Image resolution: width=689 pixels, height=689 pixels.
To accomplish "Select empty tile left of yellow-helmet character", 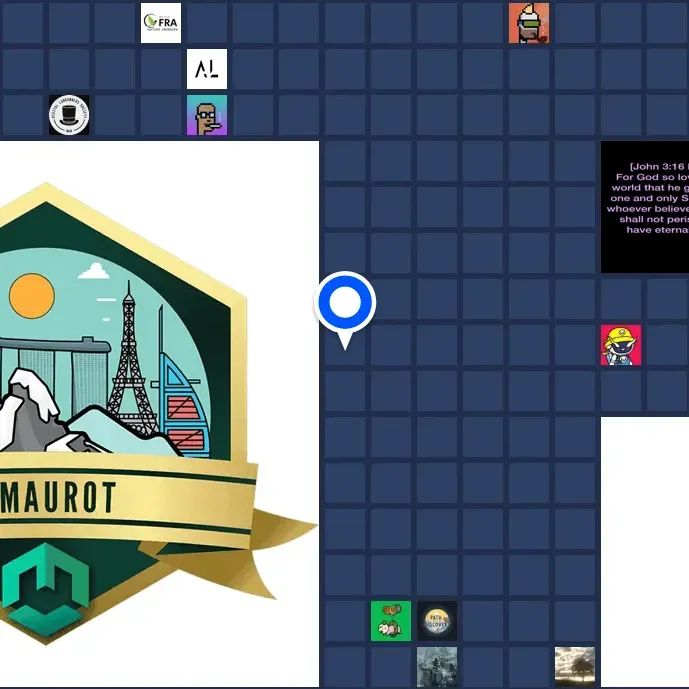I will (575, 345).
